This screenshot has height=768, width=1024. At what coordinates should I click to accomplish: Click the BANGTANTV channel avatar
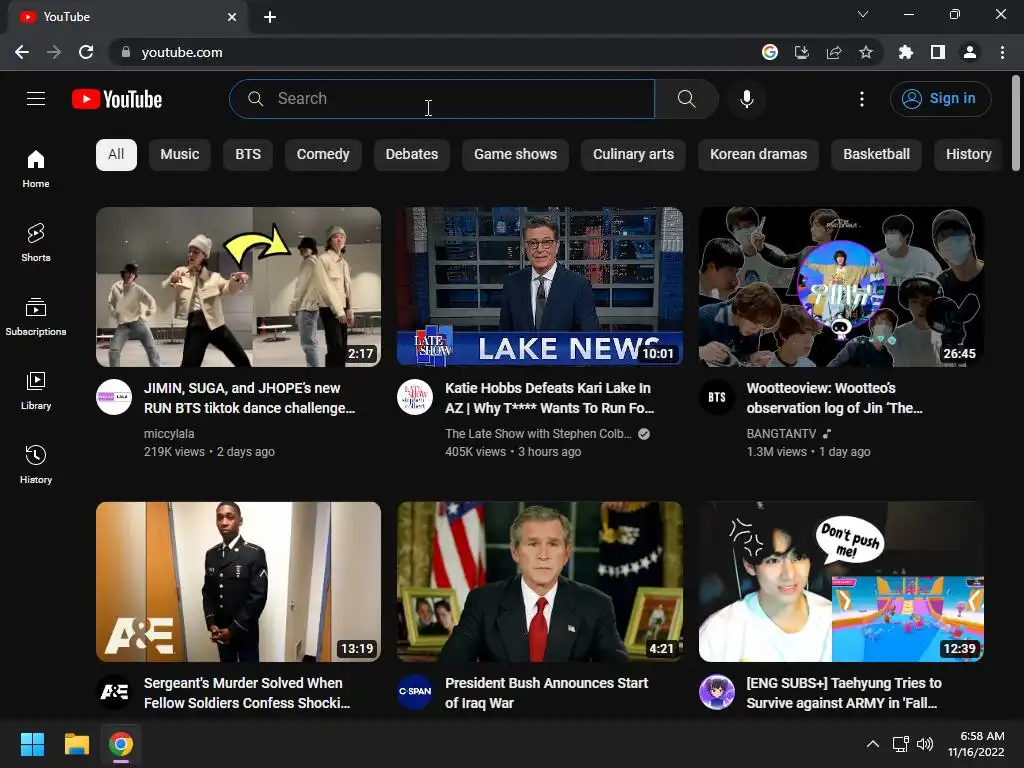(717, 397)
